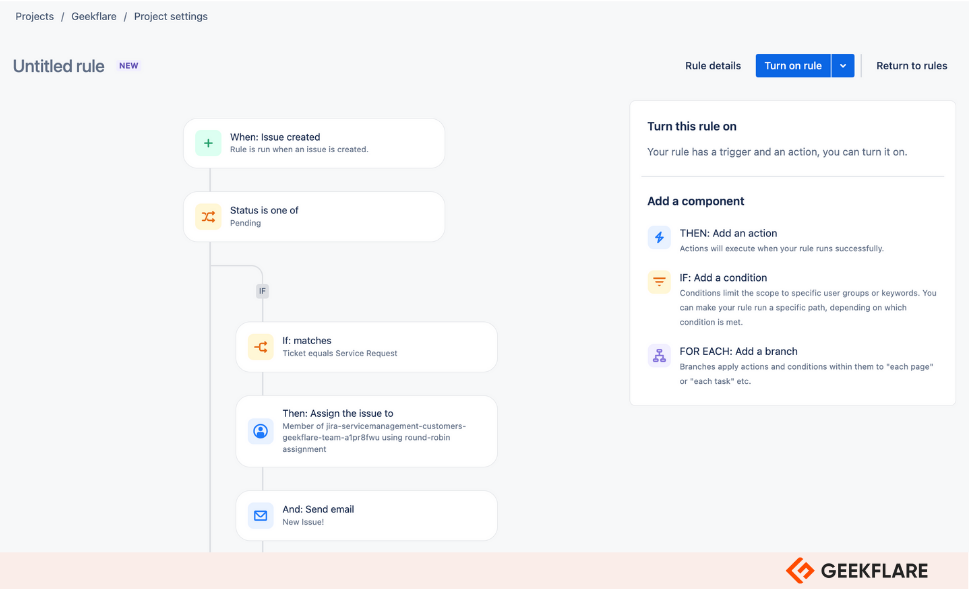Open Rule details
The width and height of the screenshot is (970, 589).
713,66
